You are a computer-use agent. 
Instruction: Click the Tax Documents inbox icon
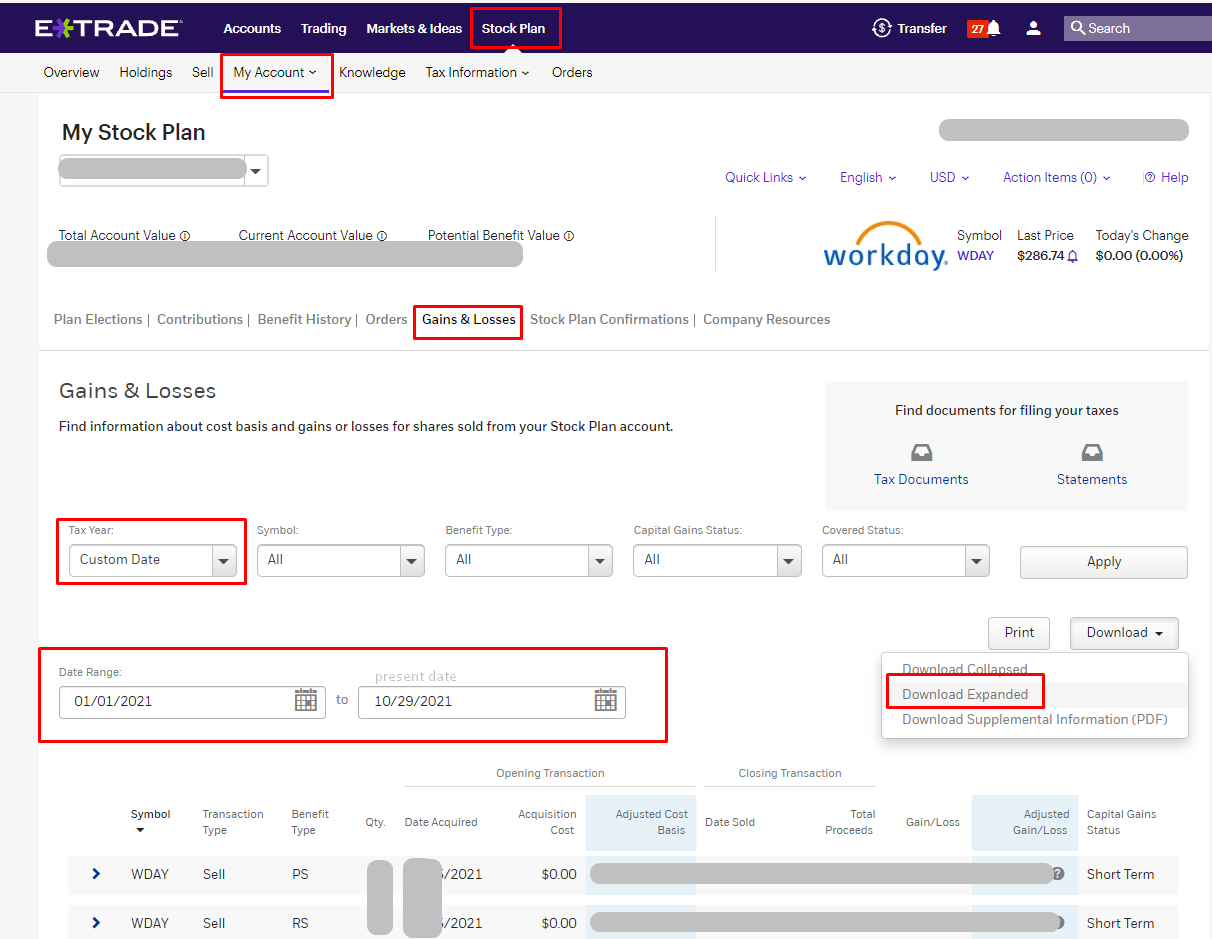[921, 453]
